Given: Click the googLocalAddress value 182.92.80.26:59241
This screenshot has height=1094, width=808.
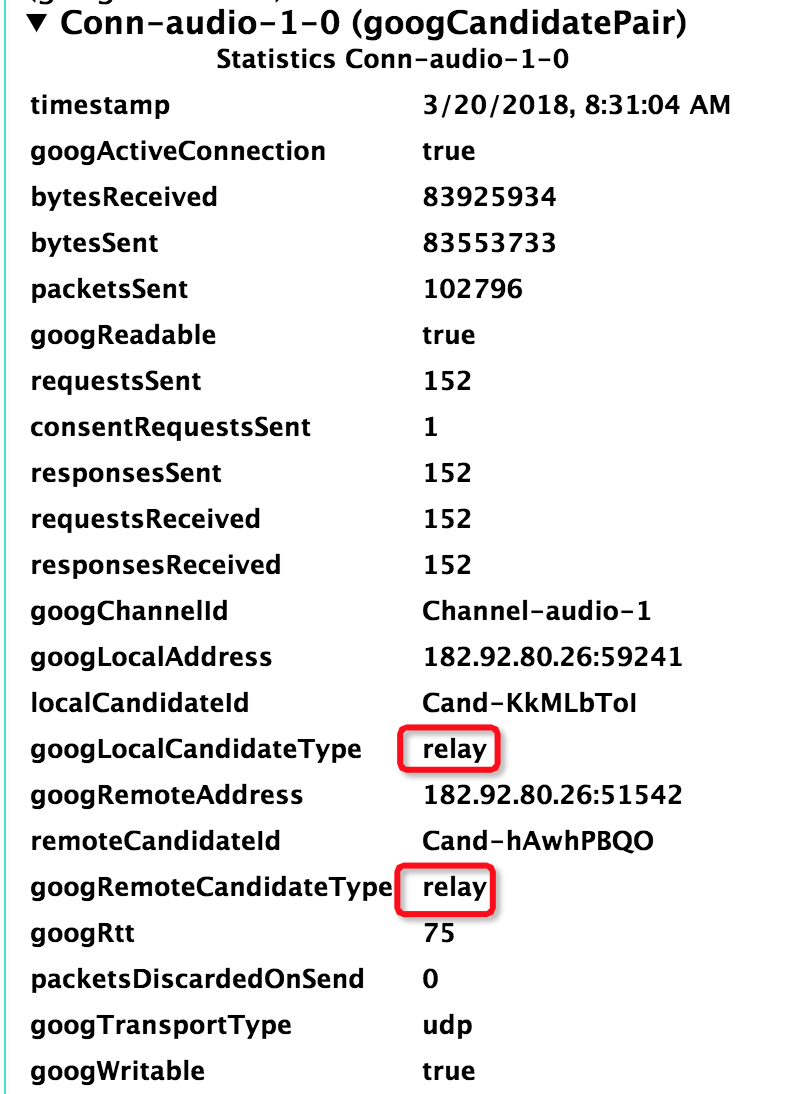Looking at the screenshot, I should (x=553, y=658).
